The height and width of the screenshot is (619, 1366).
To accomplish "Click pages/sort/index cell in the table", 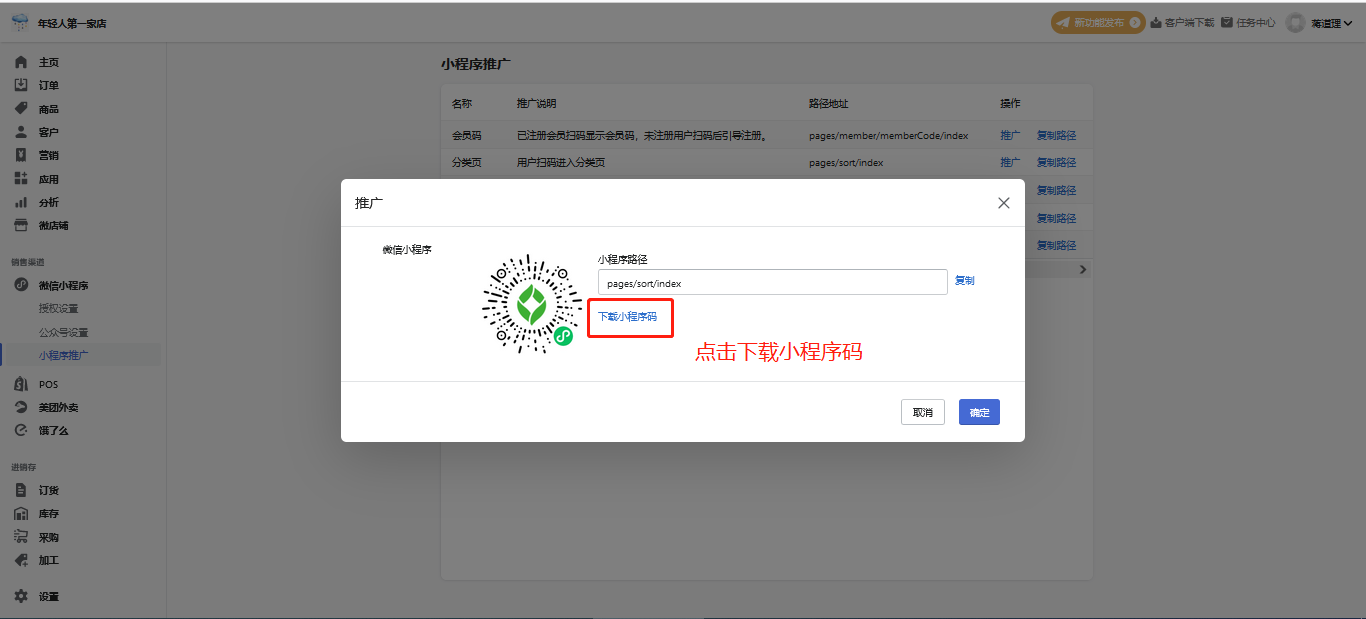I will click(846, 162).
